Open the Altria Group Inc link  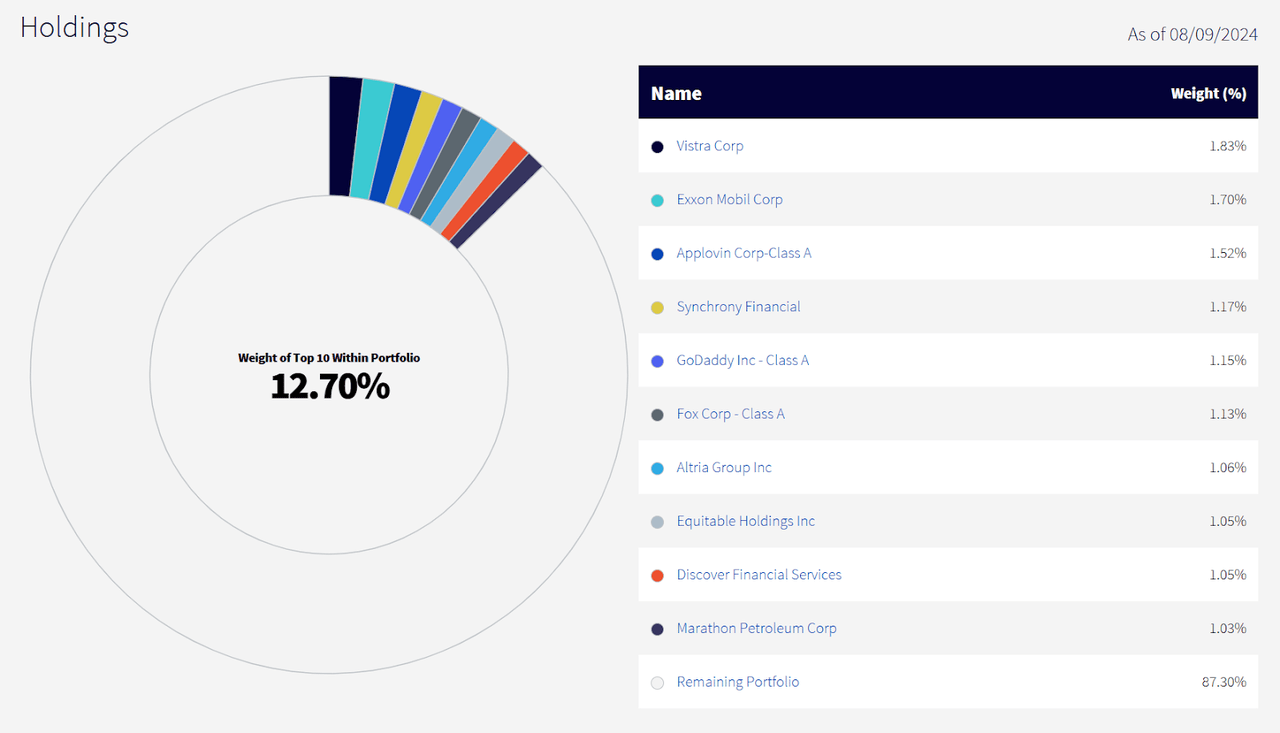click(725, 467)
